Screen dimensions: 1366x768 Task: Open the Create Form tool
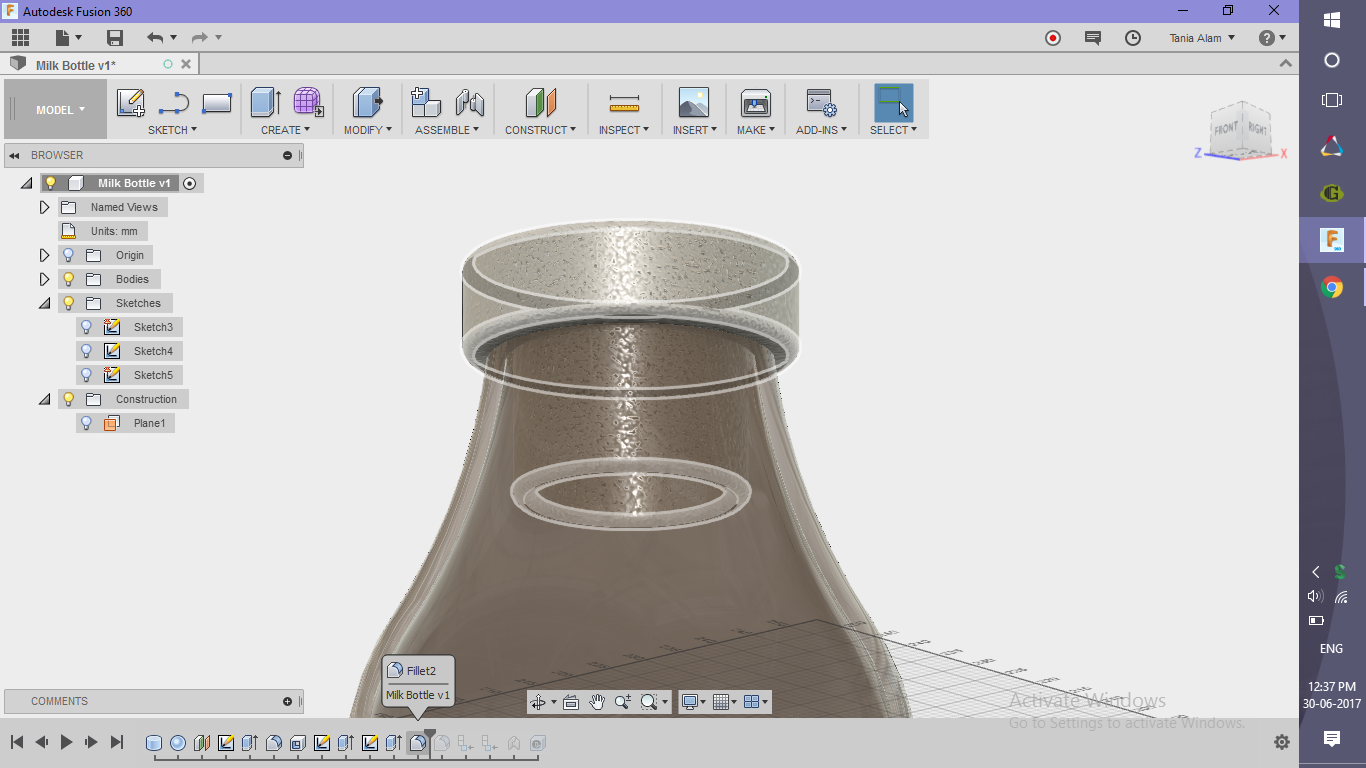coord(308,103)
